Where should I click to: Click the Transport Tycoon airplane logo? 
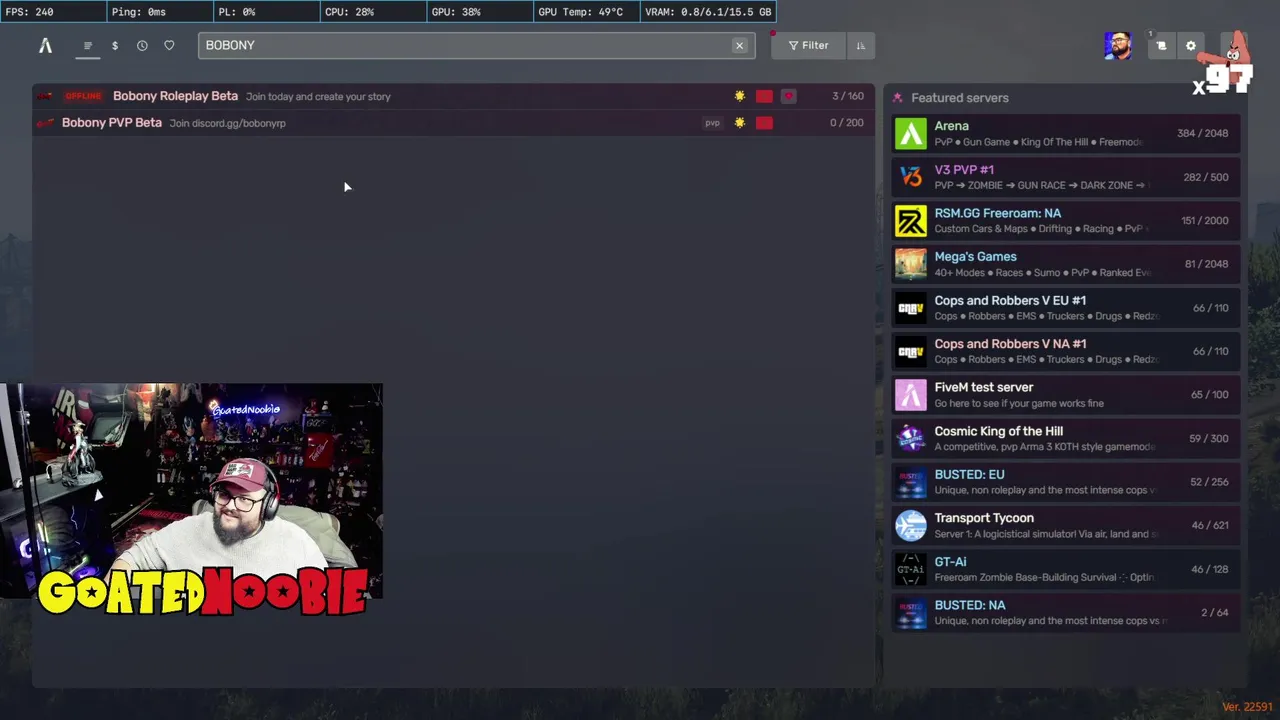coord(910,525)
